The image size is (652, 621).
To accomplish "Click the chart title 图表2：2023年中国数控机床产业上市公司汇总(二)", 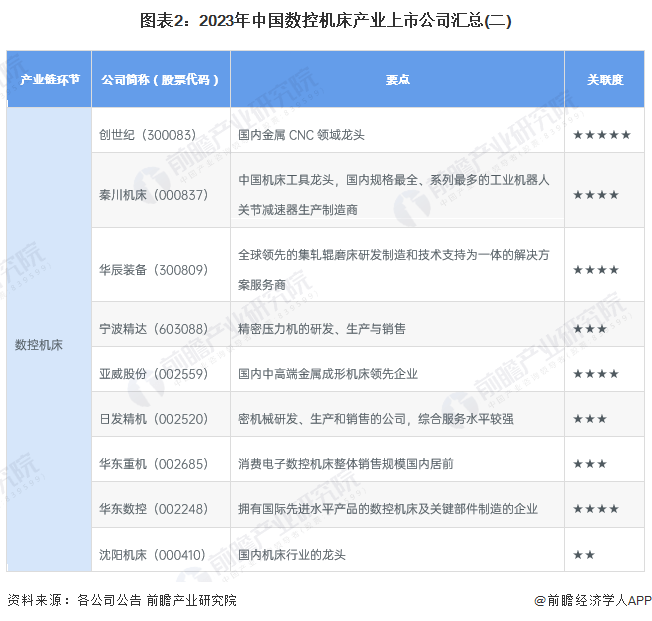I will (325, 21).
